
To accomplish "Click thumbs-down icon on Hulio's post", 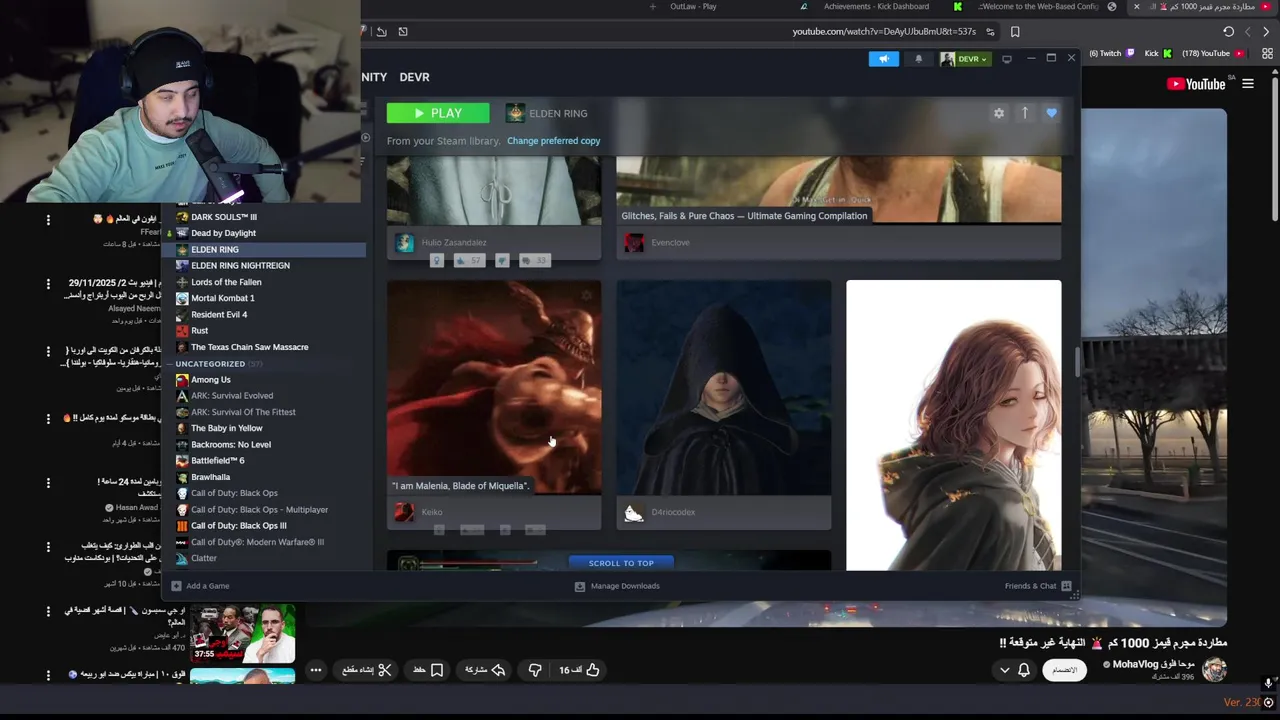I will pos(502,261).
